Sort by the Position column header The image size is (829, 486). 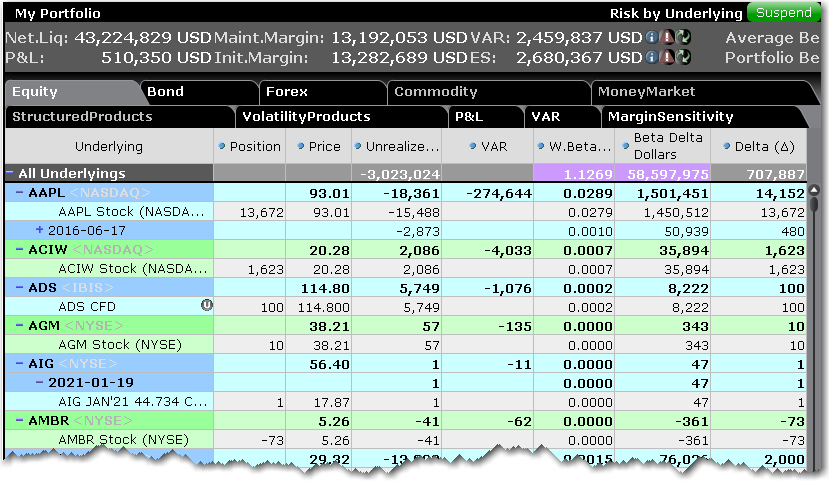tap(250, 146)
